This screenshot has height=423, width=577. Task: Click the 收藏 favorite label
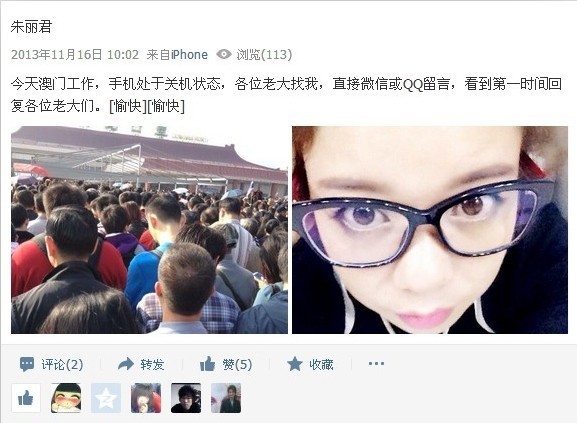[321, 365]
